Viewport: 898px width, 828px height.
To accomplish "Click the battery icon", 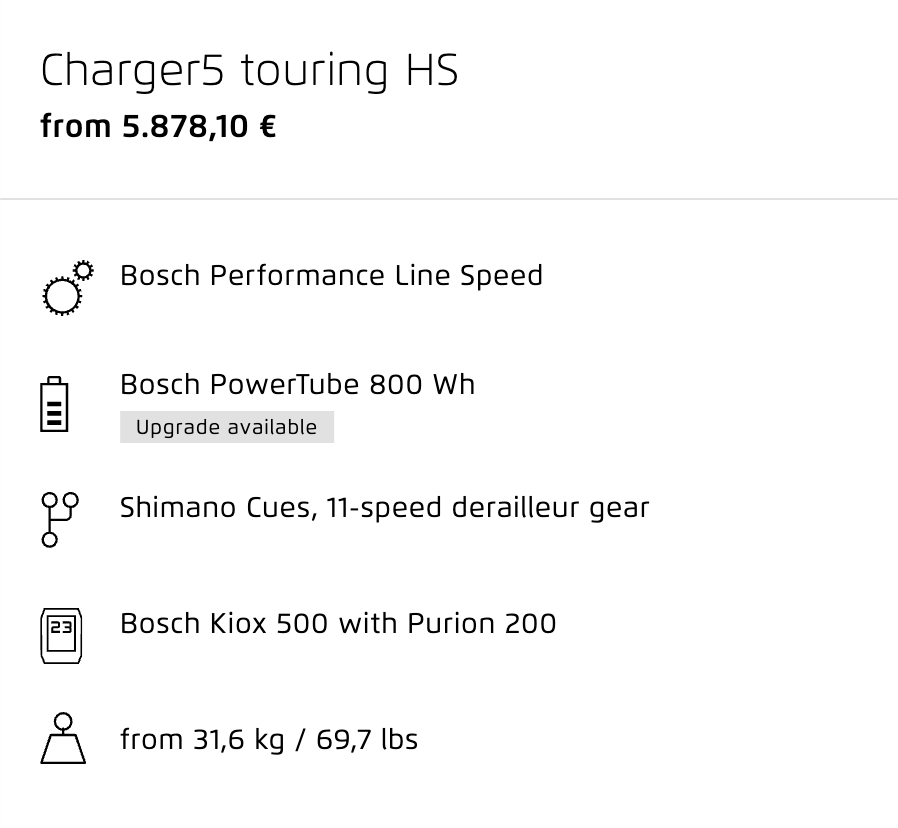I will pyautogui.click(x=54, y=404).
